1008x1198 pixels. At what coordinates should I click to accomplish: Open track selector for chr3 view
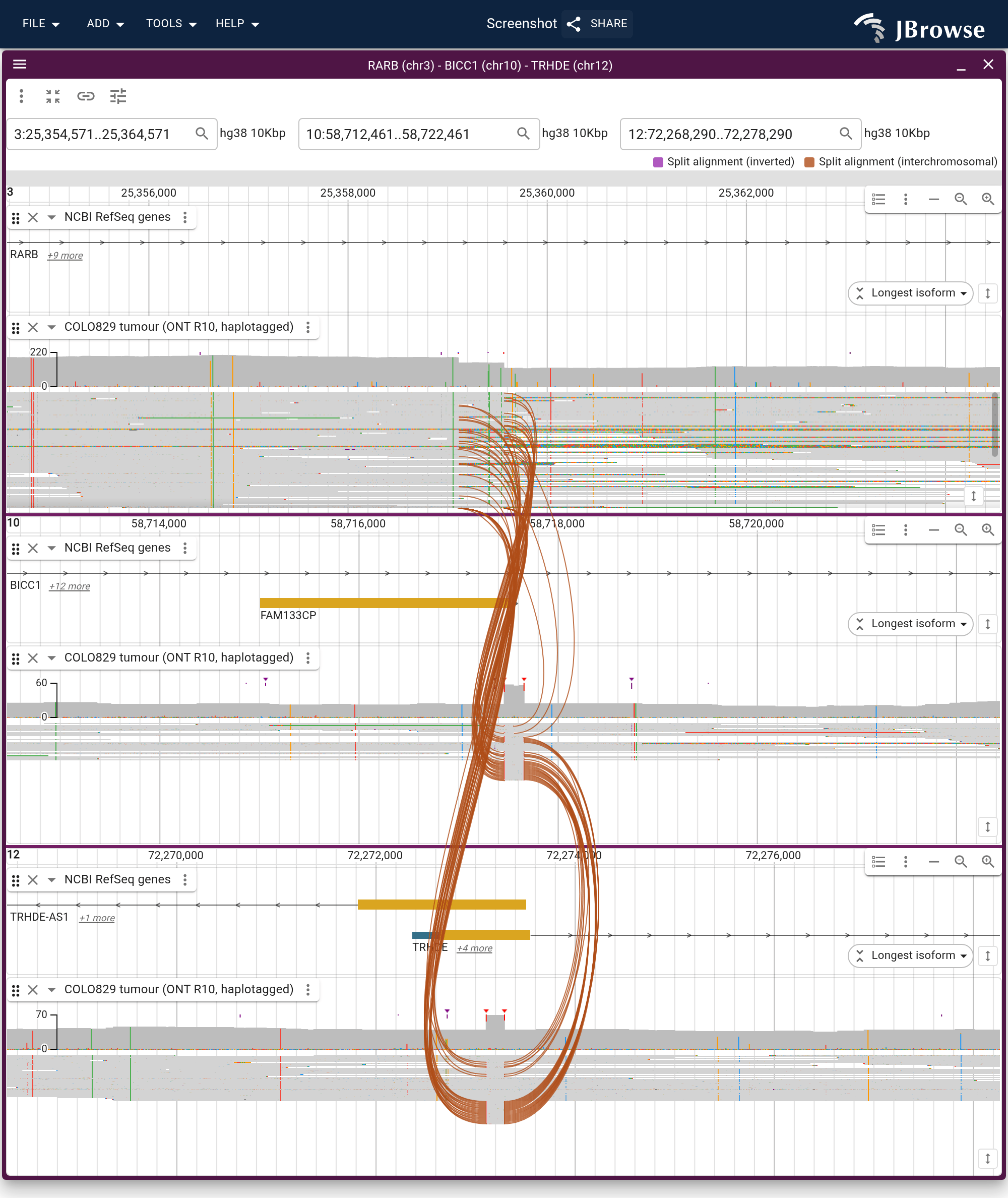(x=879, y=200)
